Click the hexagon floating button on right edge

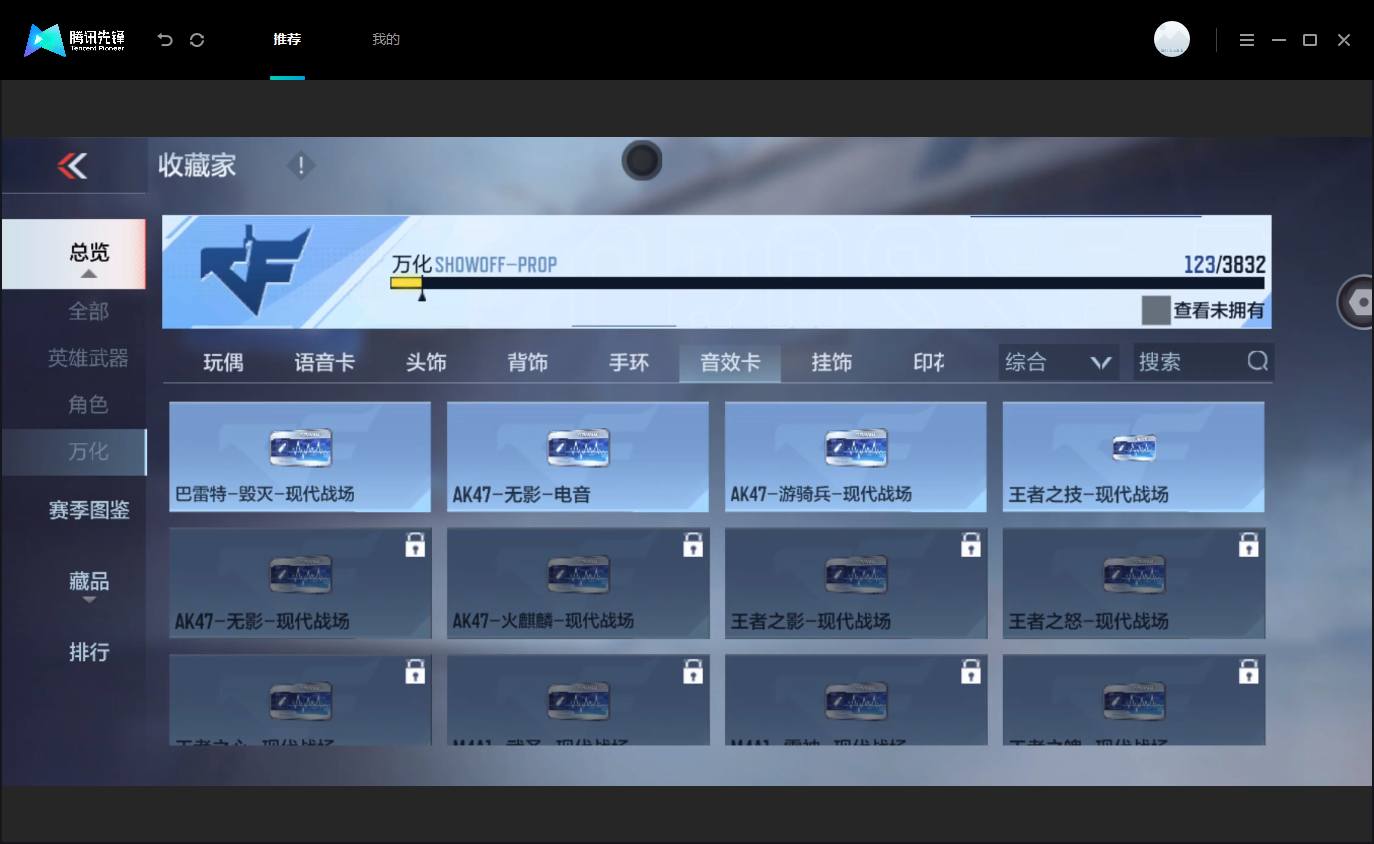pos(1358,301)
